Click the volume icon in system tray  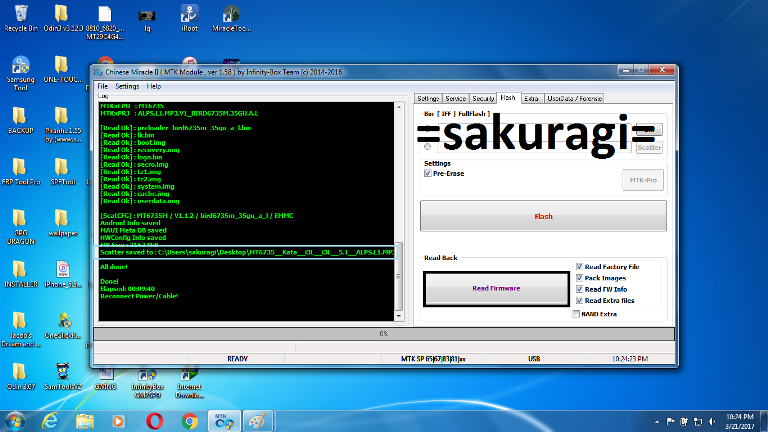713,421
